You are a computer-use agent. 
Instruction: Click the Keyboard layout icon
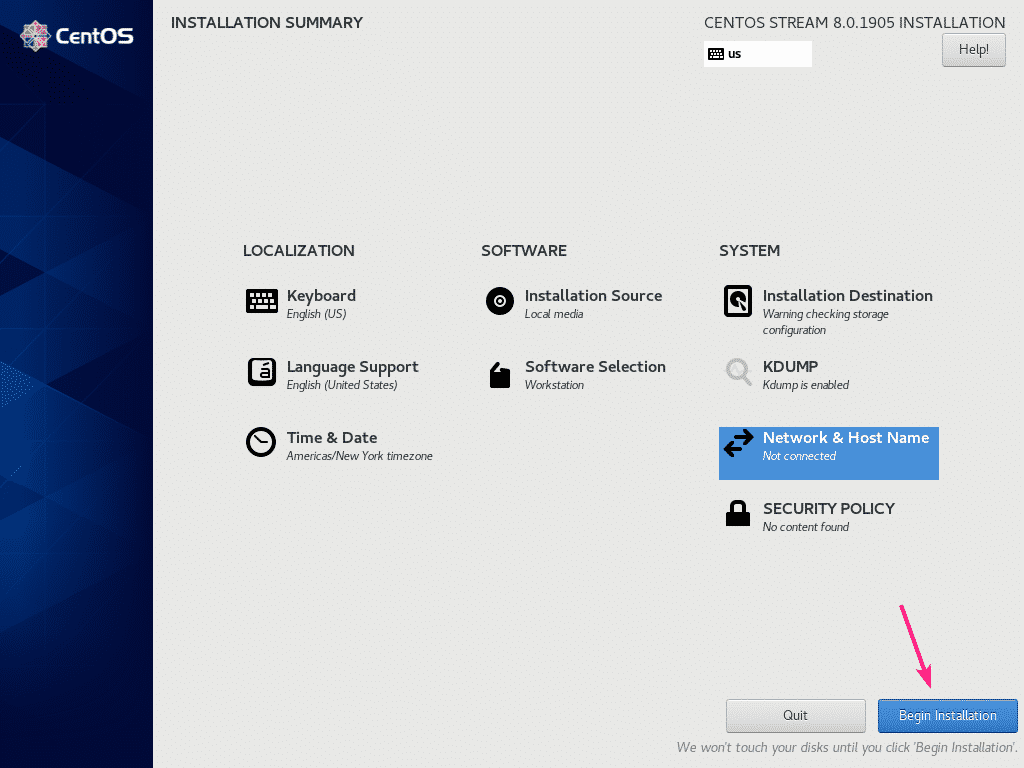[x=261, y=301]
